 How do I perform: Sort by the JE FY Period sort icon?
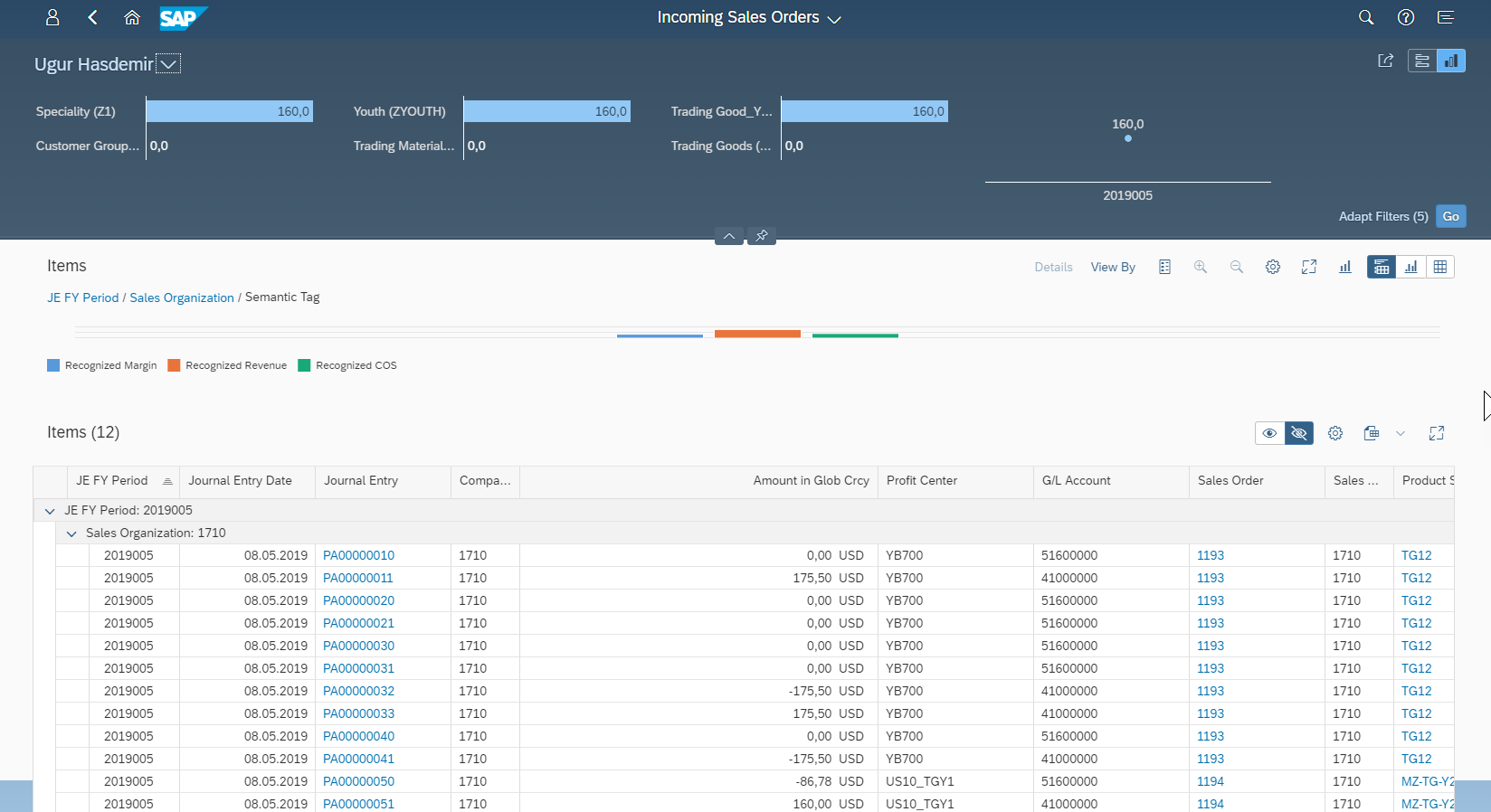[x=167, y=481]
